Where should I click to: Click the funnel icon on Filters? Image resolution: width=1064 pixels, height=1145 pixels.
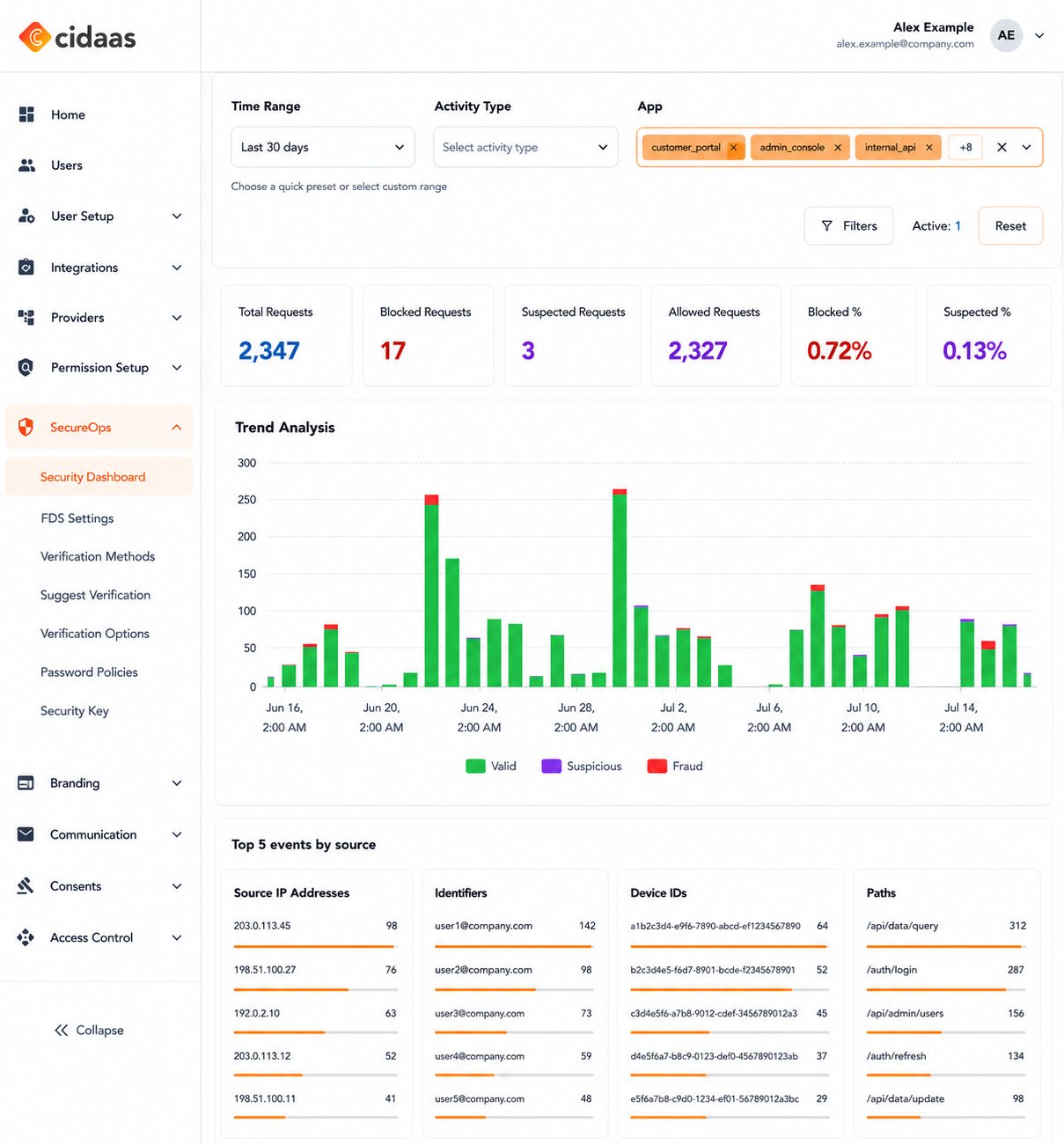[827, 226]
